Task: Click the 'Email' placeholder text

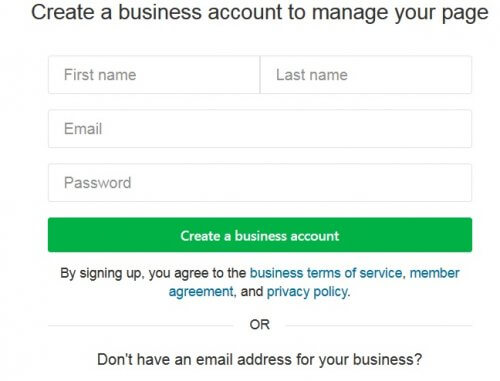Action: click(x=83, y=129)
